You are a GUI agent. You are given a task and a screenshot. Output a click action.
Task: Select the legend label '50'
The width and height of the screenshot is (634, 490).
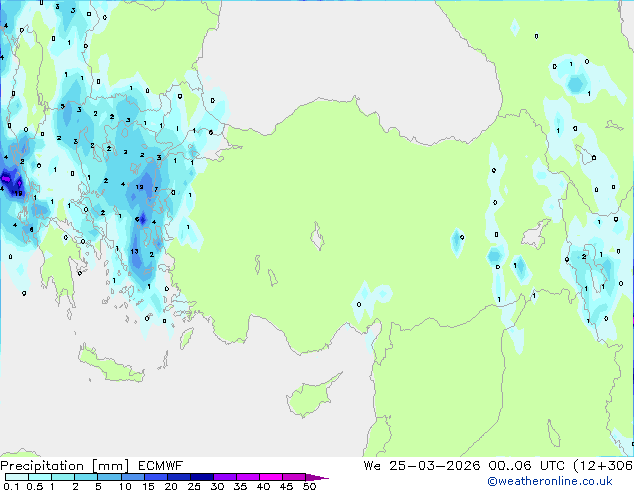[x=309, y=486]
